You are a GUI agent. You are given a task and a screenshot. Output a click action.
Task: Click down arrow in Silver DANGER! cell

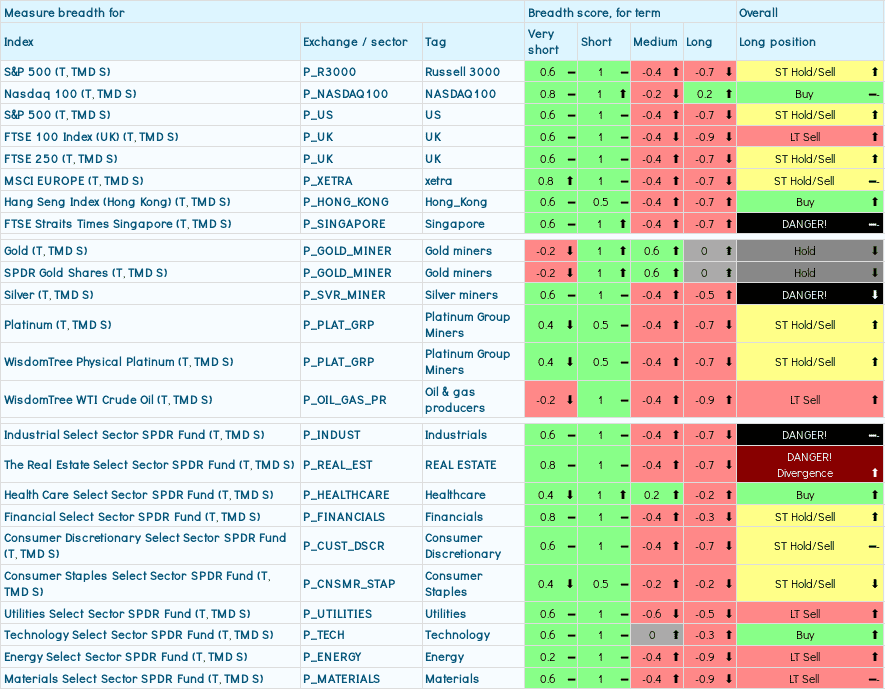[x=875, y=295]
